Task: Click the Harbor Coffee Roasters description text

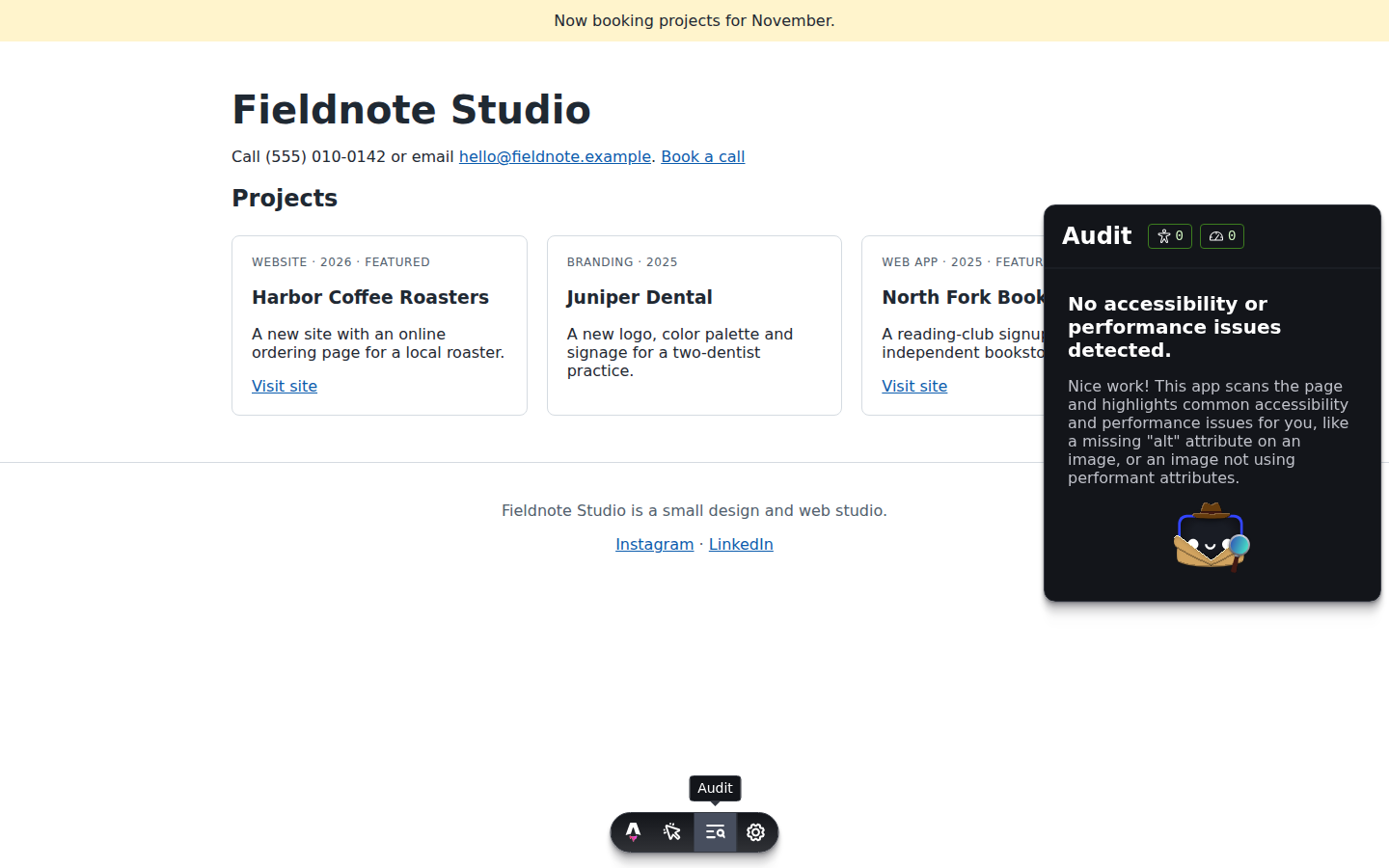Action: point(378,343)
